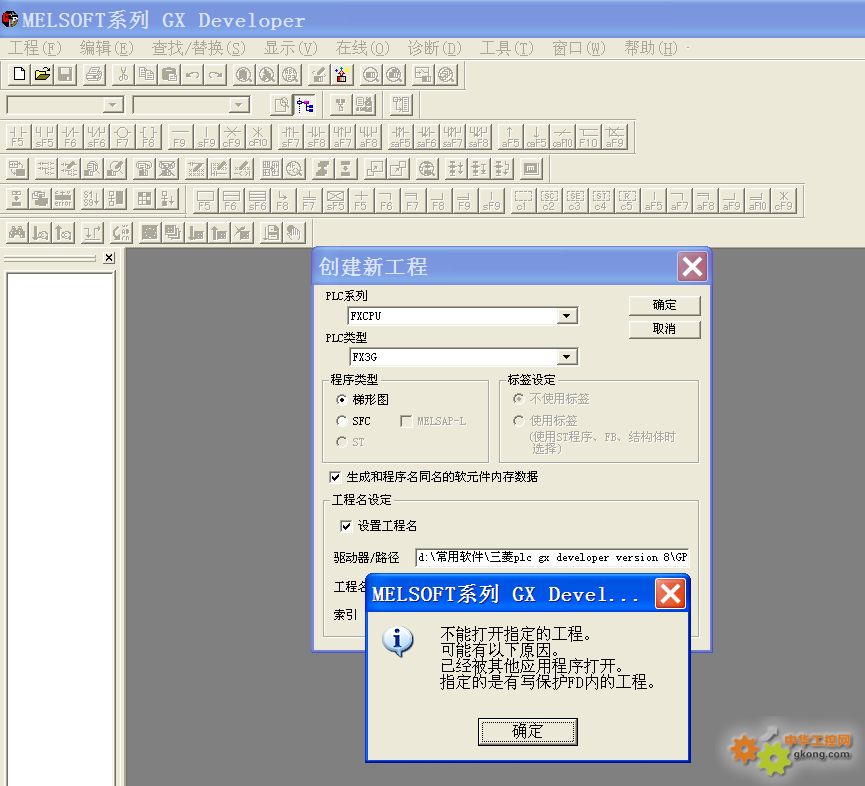Redo the action from the toolbar
Viewport: 865px width, 786px height.
tap(216, 74)
